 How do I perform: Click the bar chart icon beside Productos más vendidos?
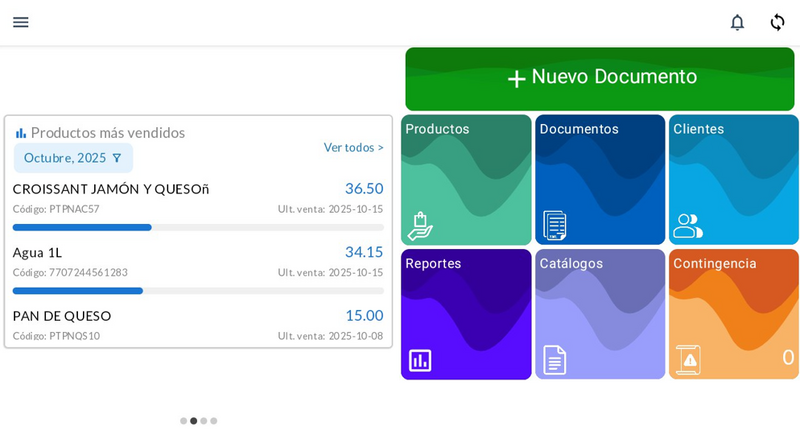click(21, 133)
